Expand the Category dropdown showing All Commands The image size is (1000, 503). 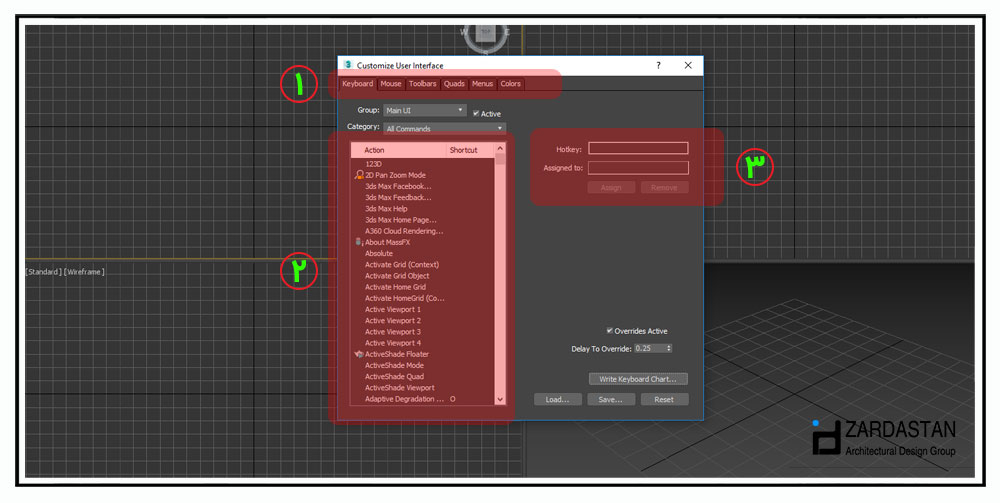[444, 128]
